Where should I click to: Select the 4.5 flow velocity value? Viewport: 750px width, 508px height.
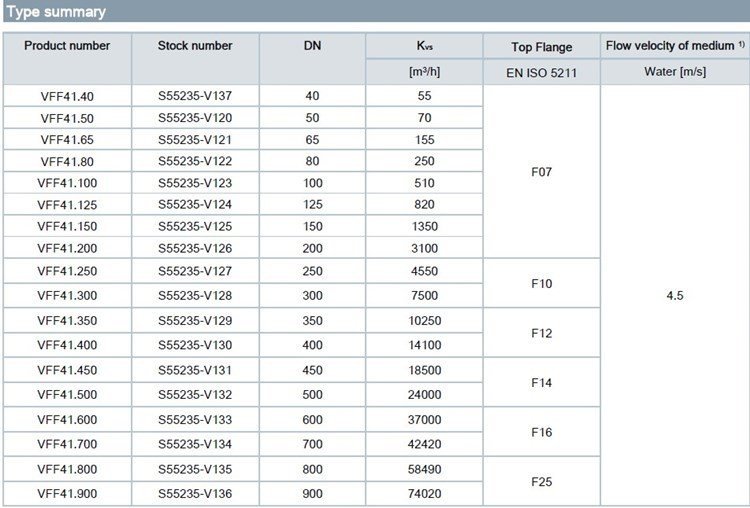click(675, 296)
